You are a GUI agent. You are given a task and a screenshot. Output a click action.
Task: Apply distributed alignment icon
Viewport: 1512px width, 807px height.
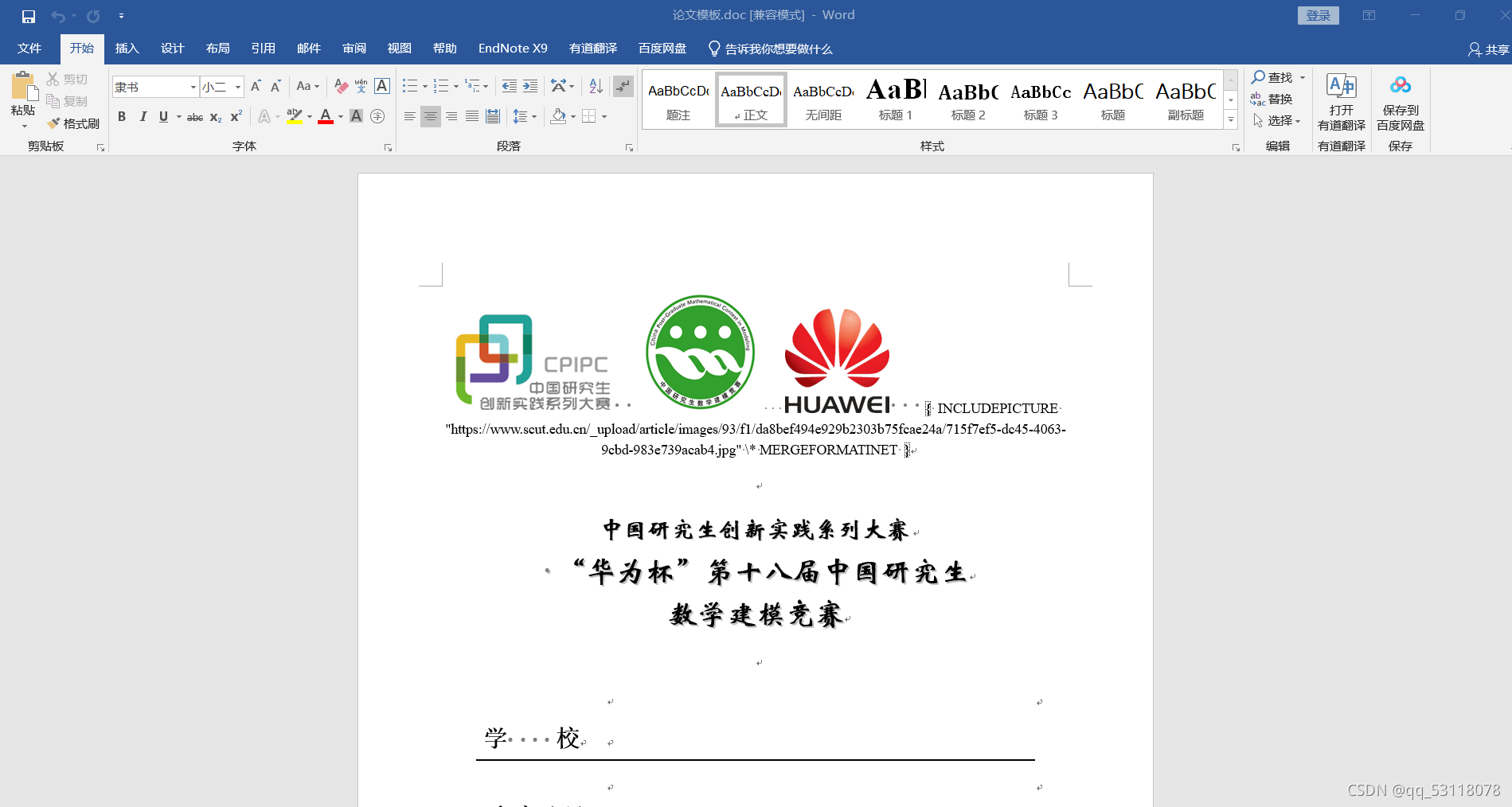[x=493, y=117]
